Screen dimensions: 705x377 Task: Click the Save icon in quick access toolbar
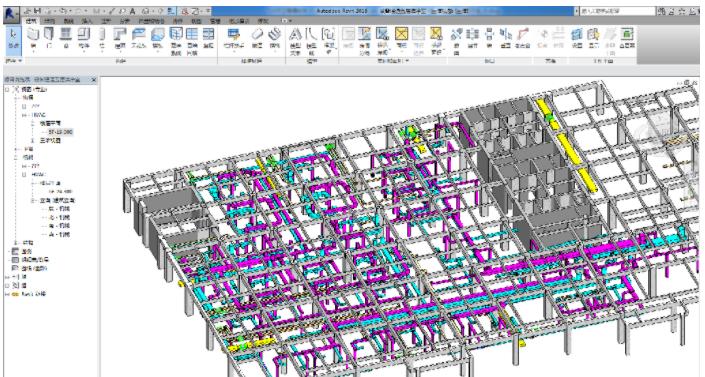[x=38, y=10]
